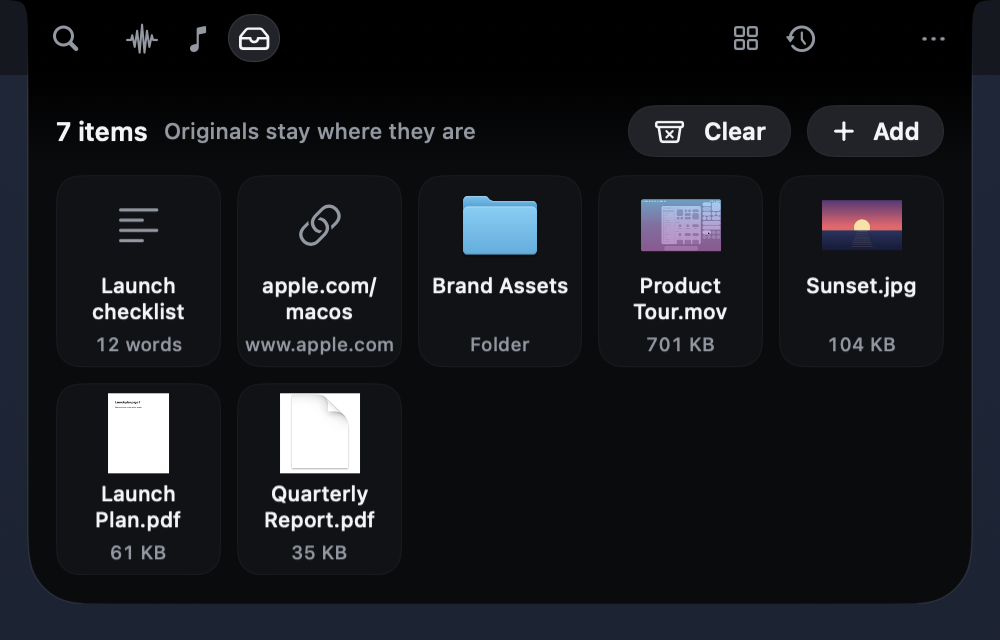Image resolution: width=1000 pixels, height=640 pixels.
Task: Click the 'Launch Plan.pdf' file name
Action: [138, 507]
